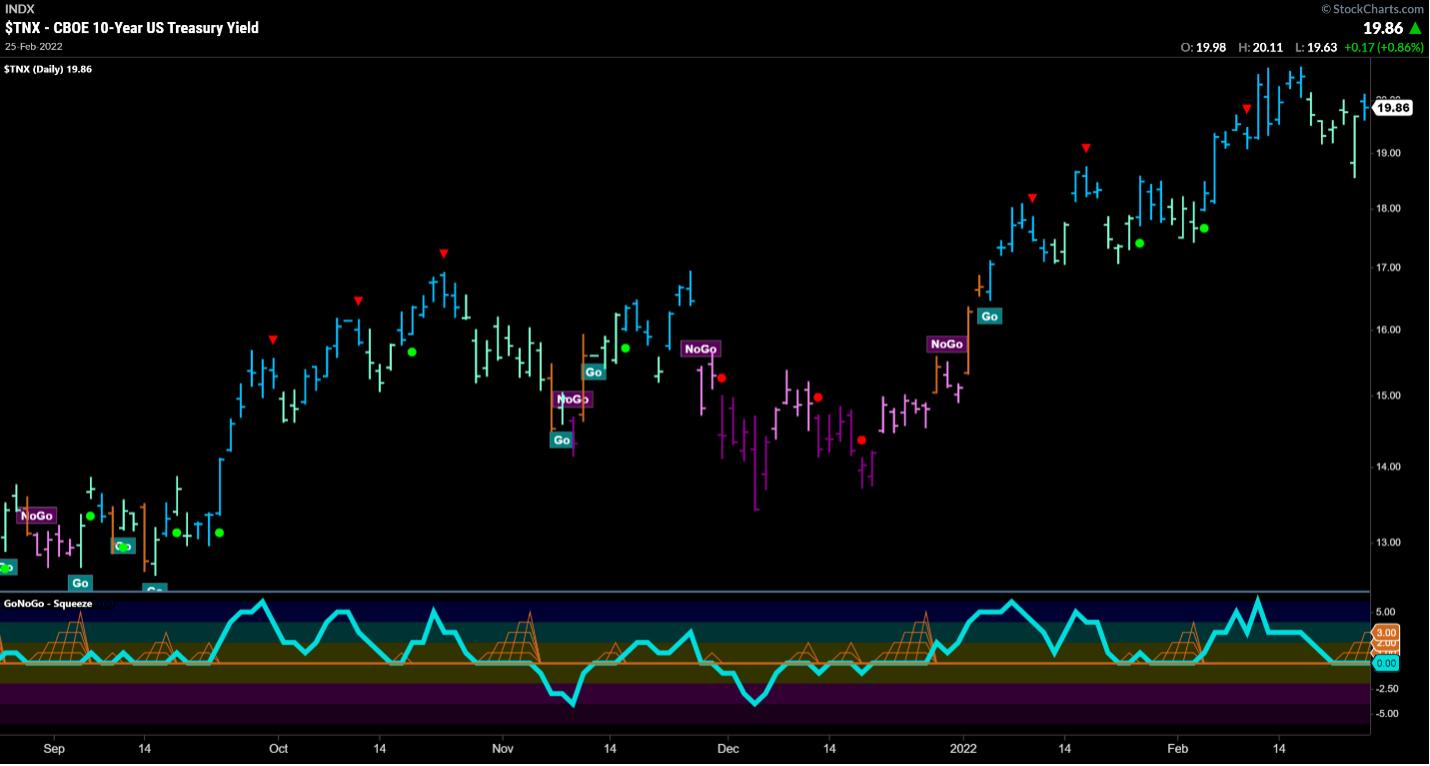This screenshot has height=766, width=1430.
Task: Click the +0.17 (+0.86%) change value
Action: tap(1385, 47)
